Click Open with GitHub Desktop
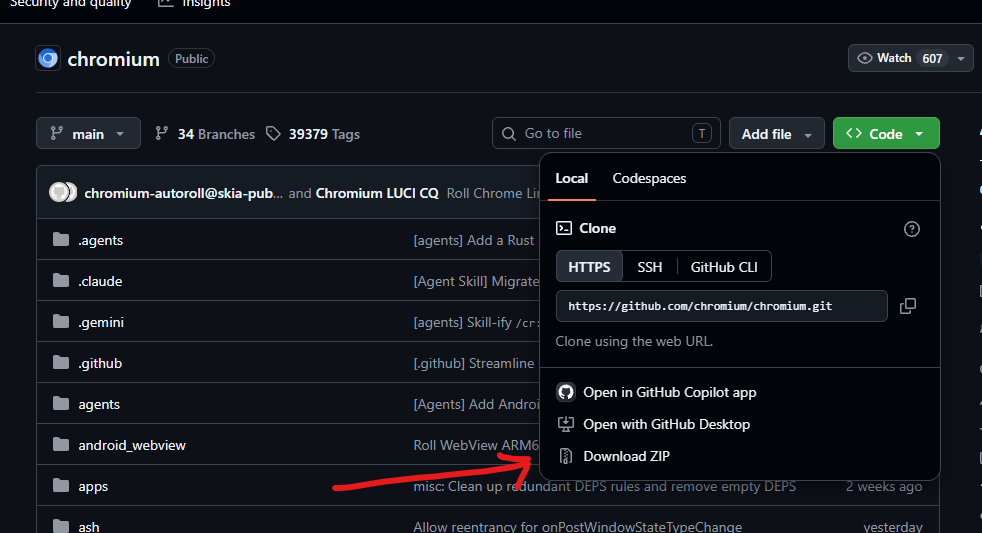Viewport: 982px width, 533px height. (666, 424)
